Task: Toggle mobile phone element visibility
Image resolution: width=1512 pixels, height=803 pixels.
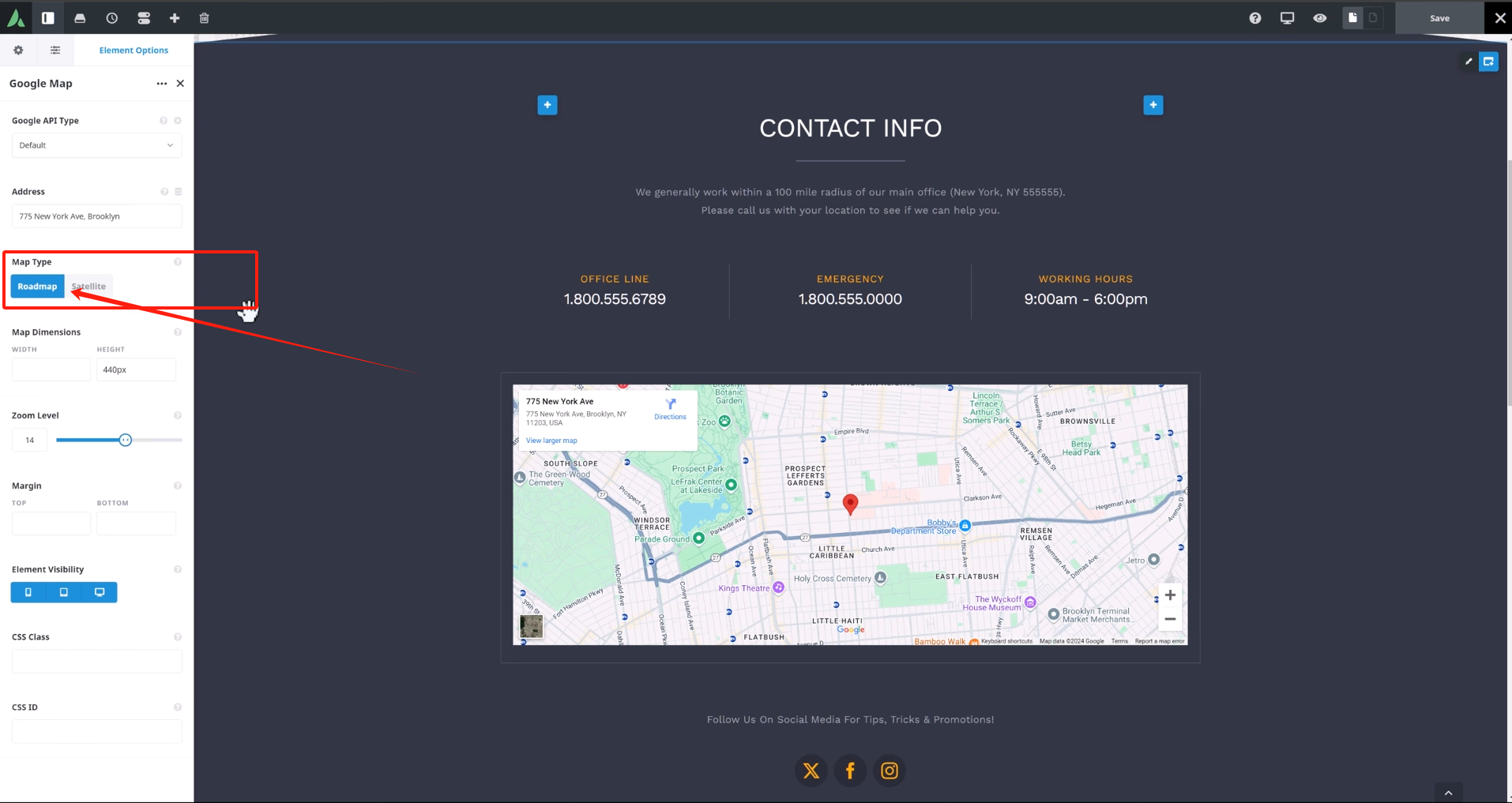Action: pos(28,592)
